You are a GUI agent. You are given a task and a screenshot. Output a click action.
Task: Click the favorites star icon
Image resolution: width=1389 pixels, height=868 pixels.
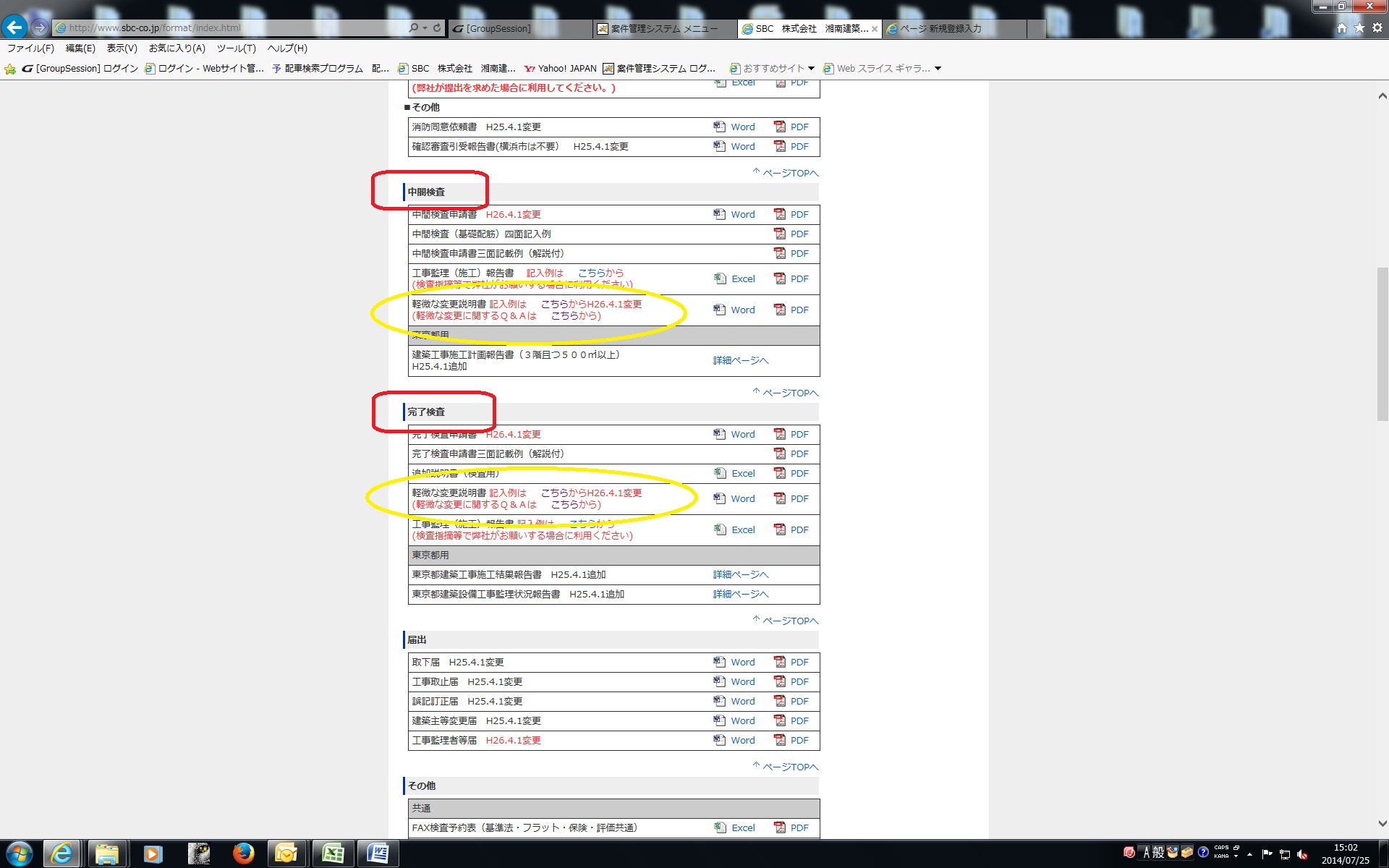pyautogui.click(x=1359, y=27)
